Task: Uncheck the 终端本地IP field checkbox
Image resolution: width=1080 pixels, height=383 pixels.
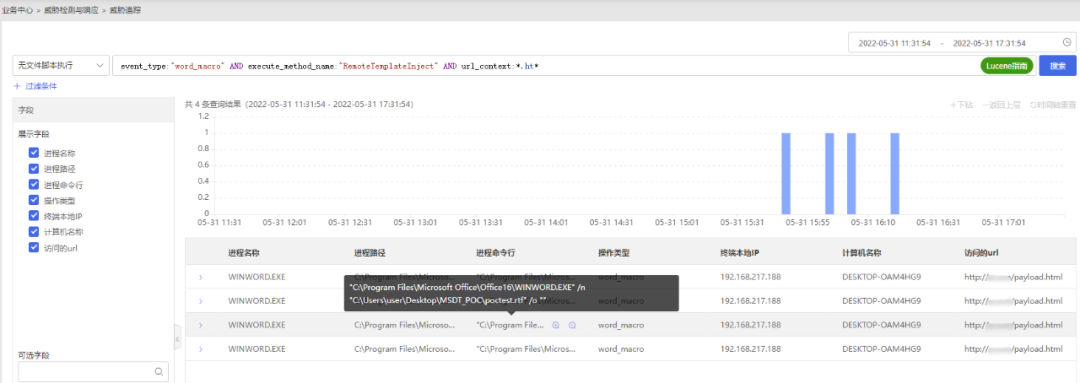Action: pos(33,216)
